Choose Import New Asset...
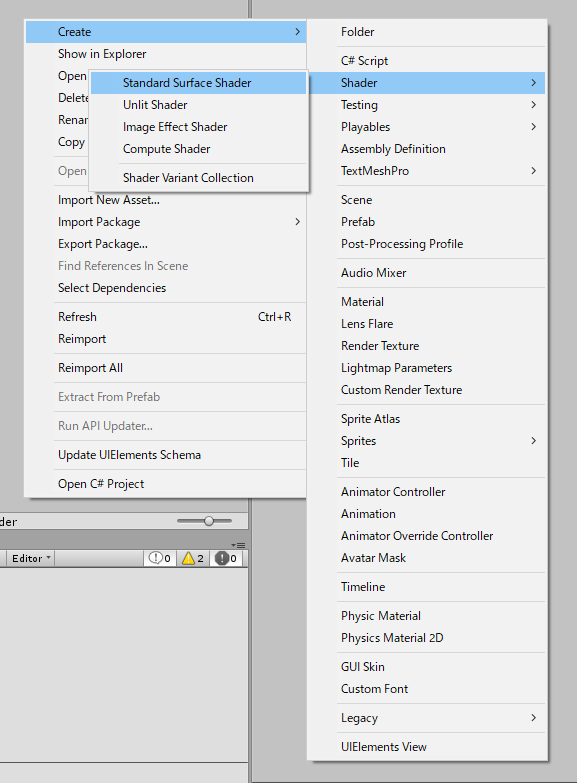The image size is (577, 783). (x=166, y=200)
